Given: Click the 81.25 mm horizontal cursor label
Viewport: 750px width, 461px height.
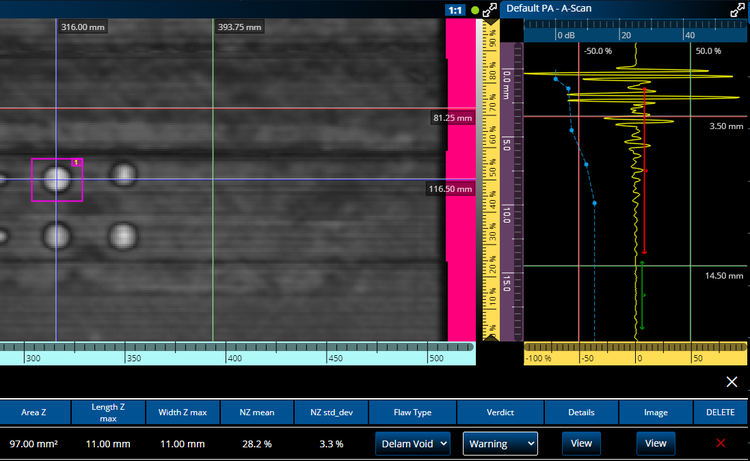Looking at the screenshot, I should pyautogui.click(x=451, y=117).
